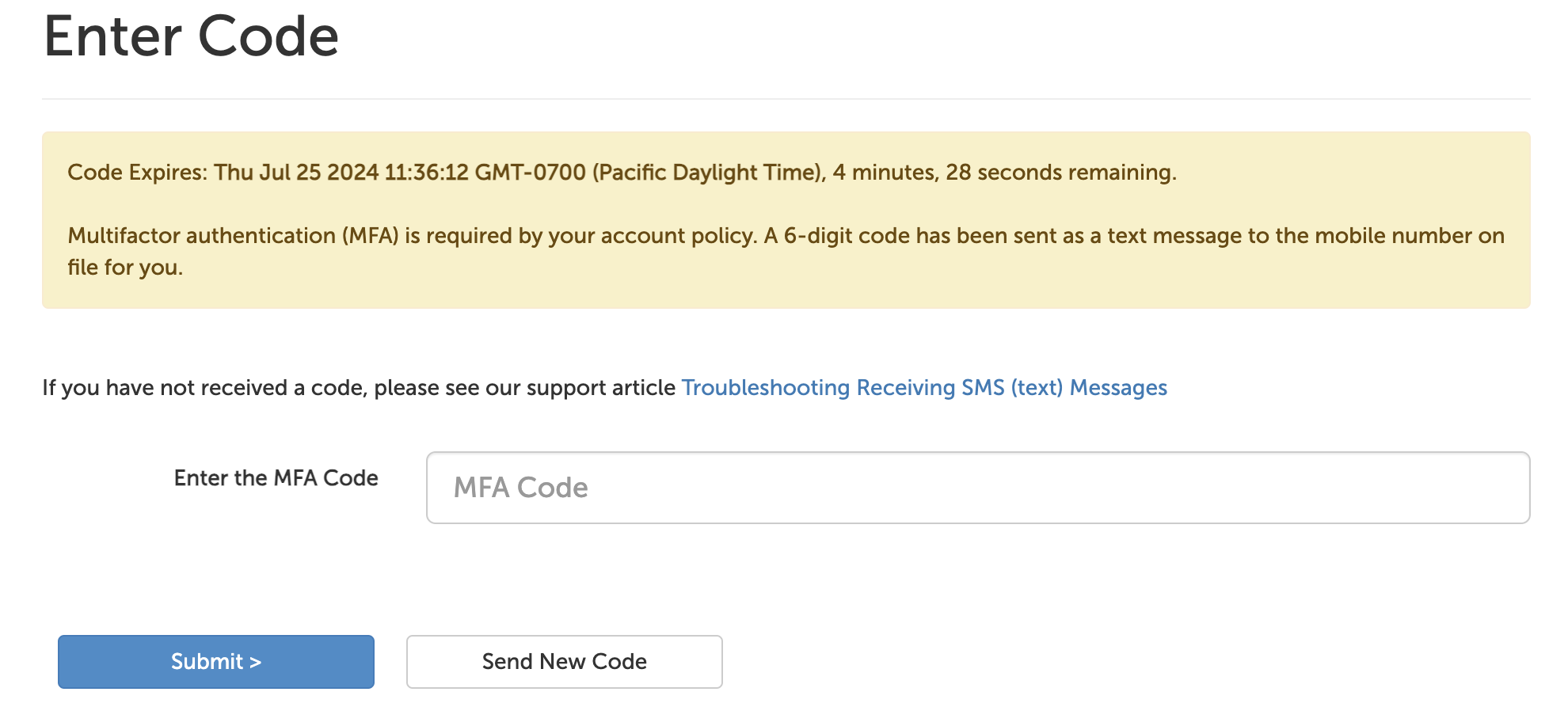This screenshot has height=726, width=1568.
Task: Click the '11:36:12' expiry time
Action: tap(427, 173)
